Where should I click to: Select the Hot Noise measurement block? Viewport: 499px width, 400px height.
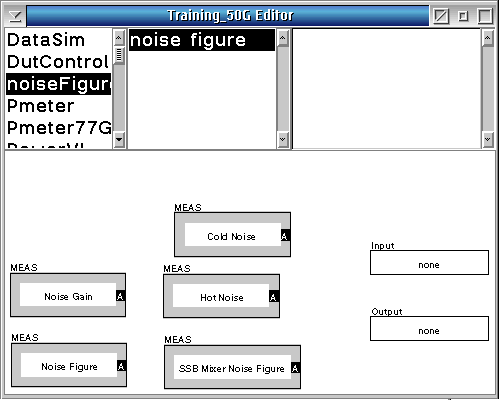221,296
